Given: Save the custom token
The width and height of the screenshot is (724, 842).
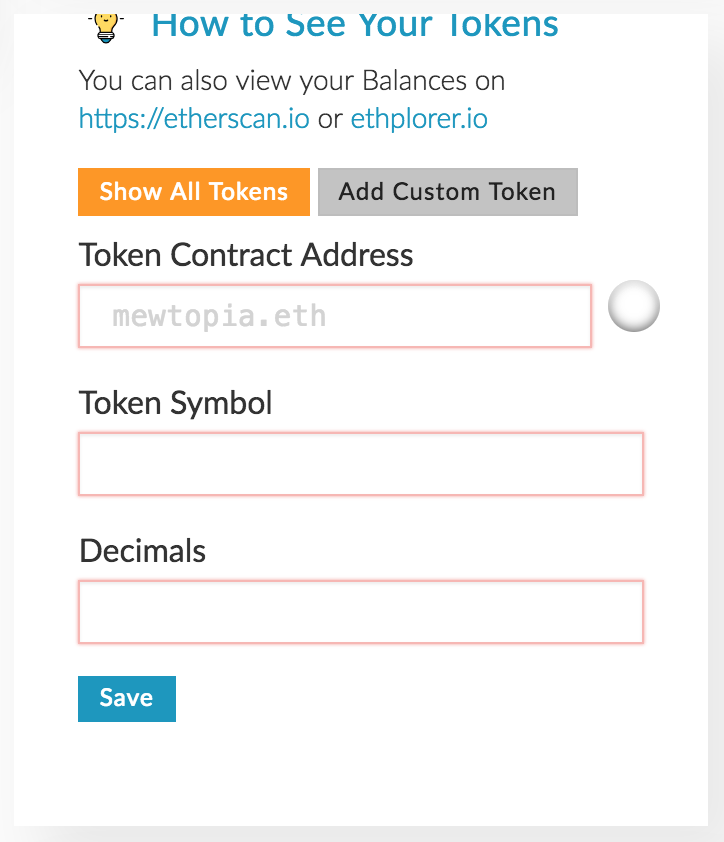Looking at the screenshot, I should click(x=127, y=698).
